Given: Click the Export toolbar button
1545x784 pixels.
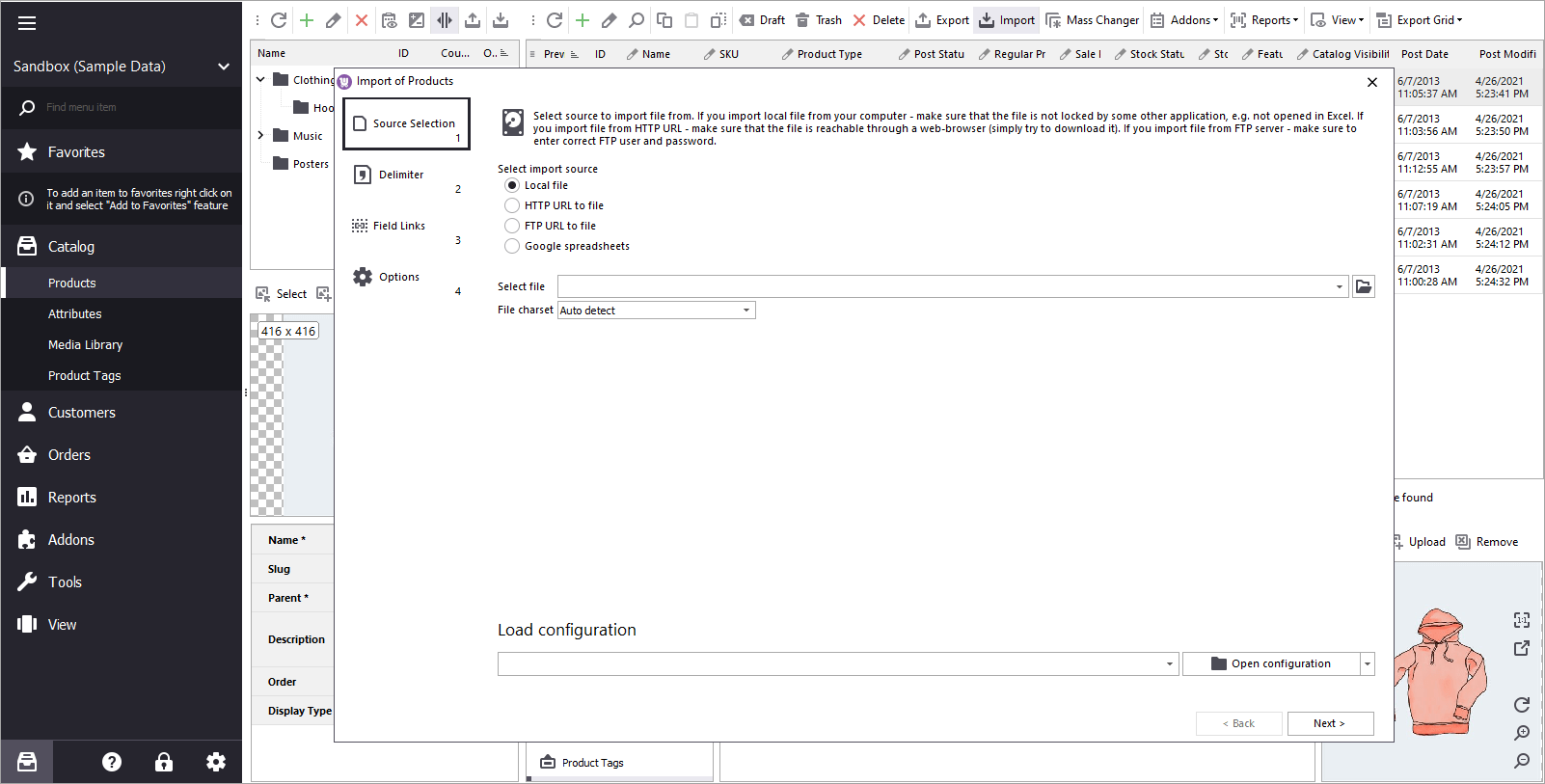Looking at the screenshot, I should pyautogui.click(x=942, y=20).
